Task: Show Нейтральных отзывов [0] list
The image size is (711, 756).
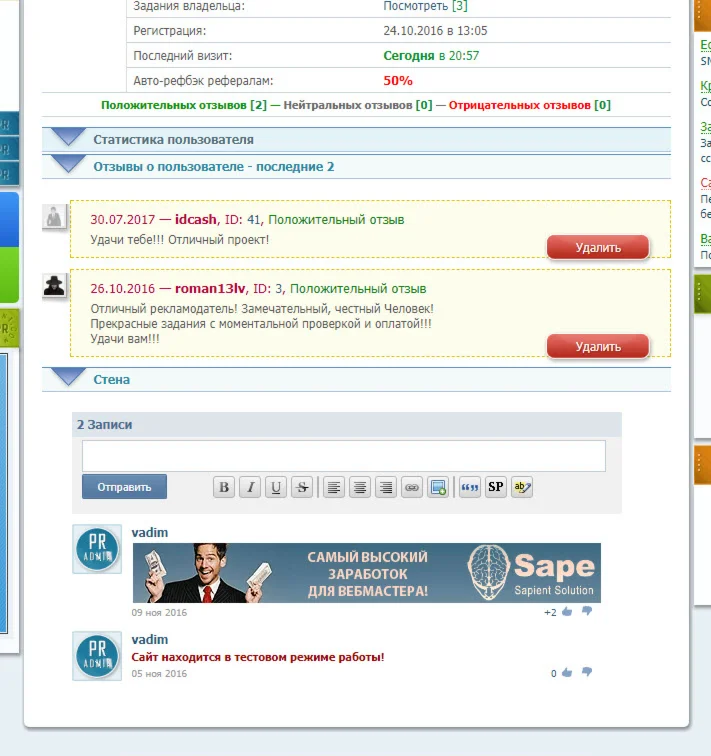Action: pos(358,105)
